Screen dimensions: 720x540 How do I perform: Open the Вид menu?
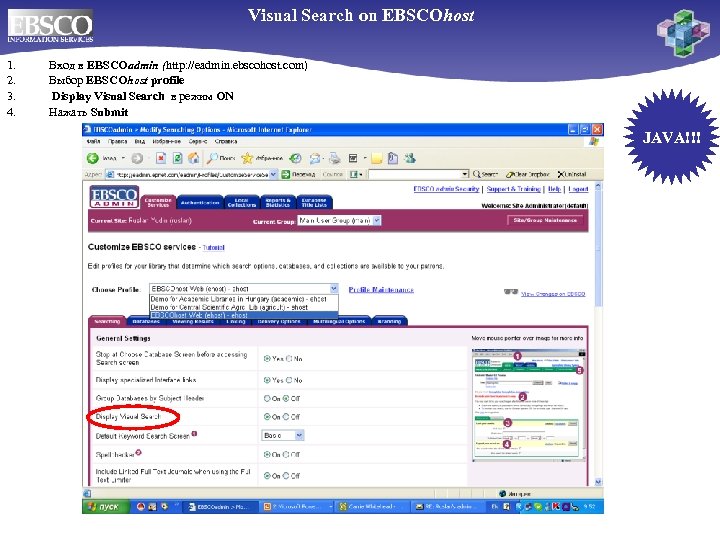click(x=140, y=141)
